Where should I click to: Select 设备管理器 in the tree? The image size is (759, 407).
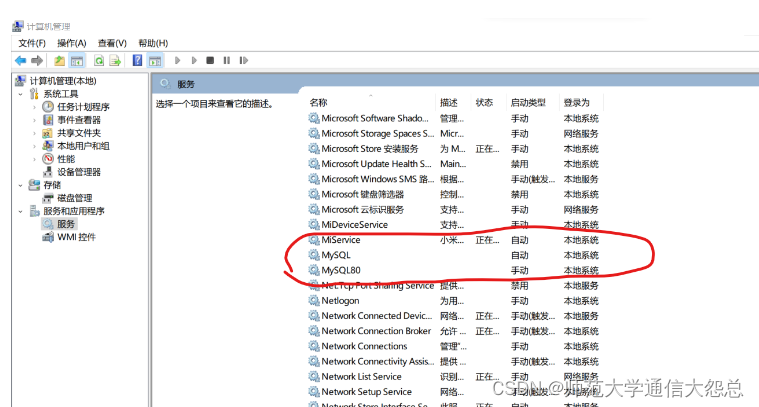(79, 172)
